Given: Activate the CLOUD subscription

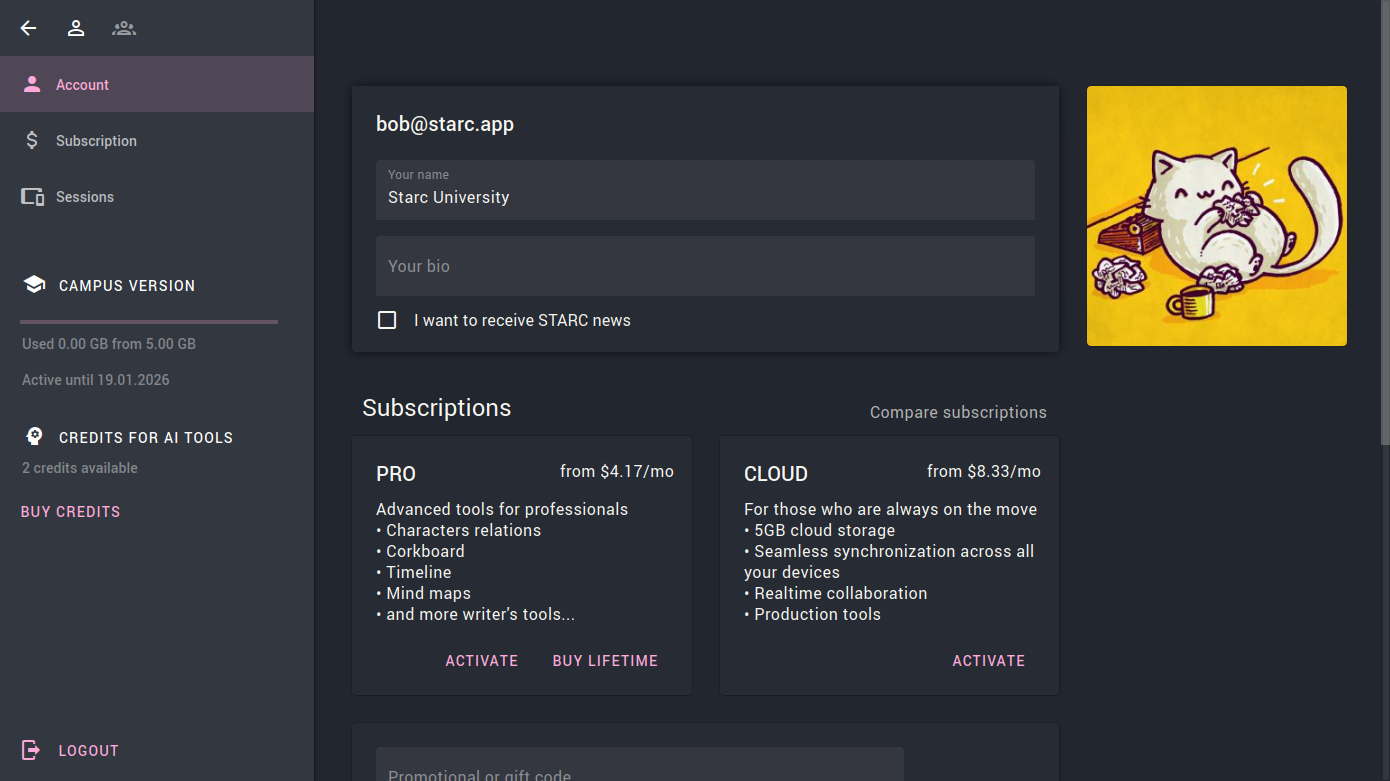Looking at the screenshot, I should coord(988,660).
